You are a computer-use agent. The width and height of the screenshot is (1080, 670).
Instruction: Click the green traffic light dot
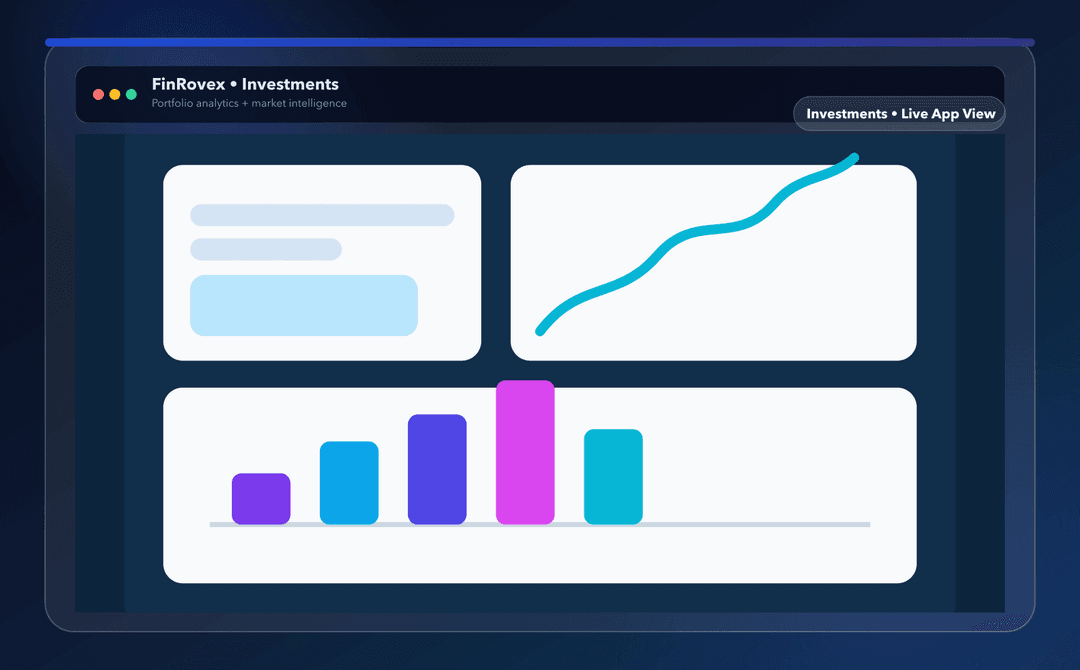click(x=130, y=94)
